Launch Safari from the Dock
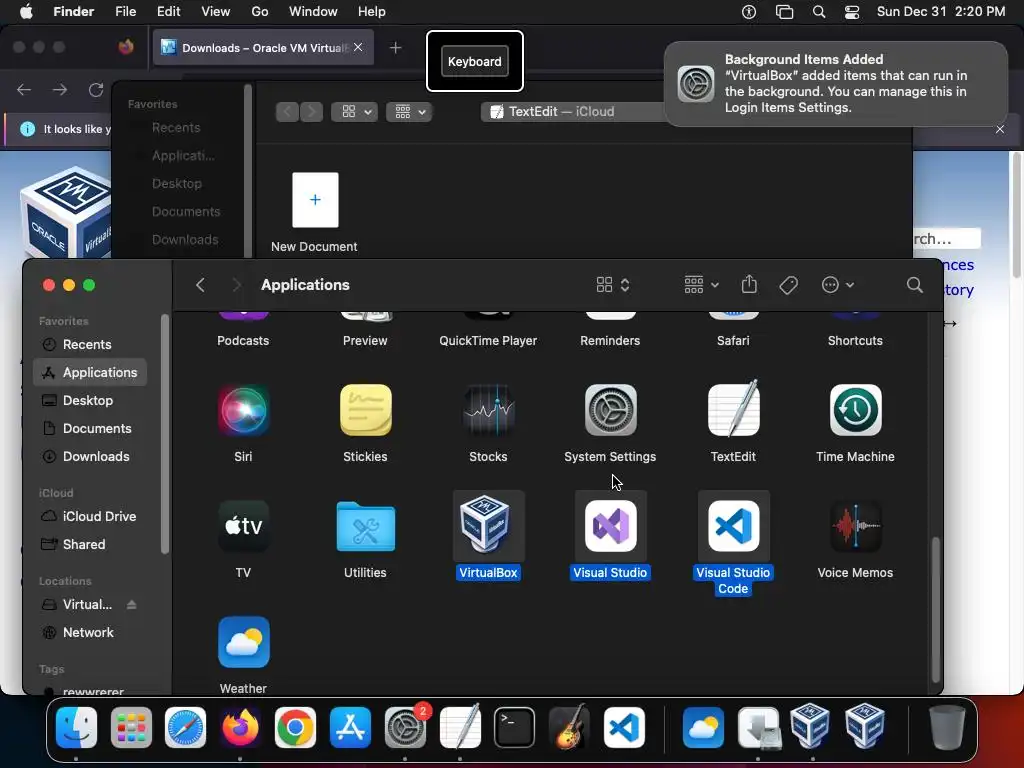The width and height of the screenshot is (1024, 768). pyautogui.click(x=185, y=727)
